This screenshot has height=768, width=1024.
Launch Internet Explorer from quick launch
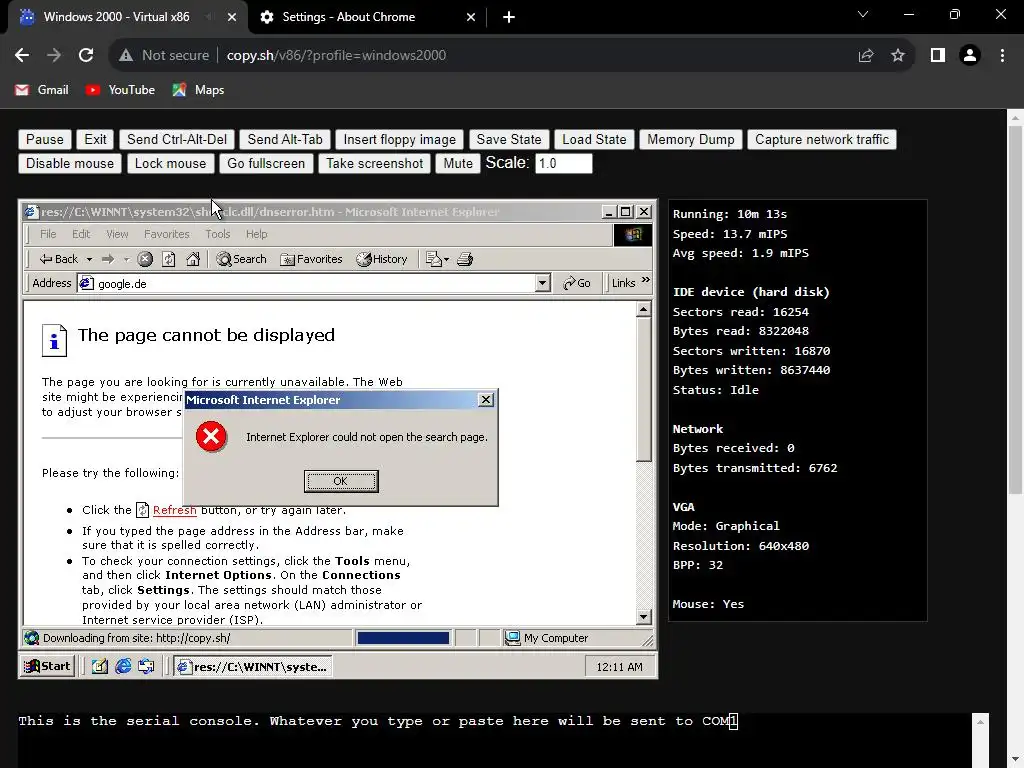[123, 666]
